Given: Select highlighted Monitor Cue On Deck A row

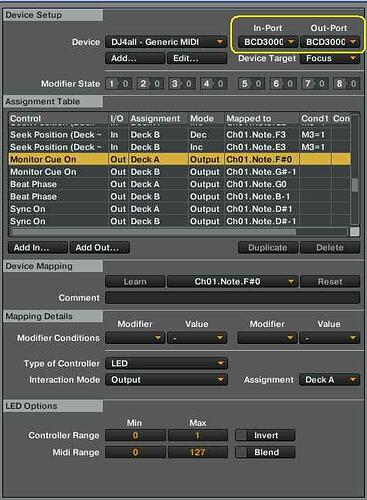Looking at the screenshot, I should [179, 159].
